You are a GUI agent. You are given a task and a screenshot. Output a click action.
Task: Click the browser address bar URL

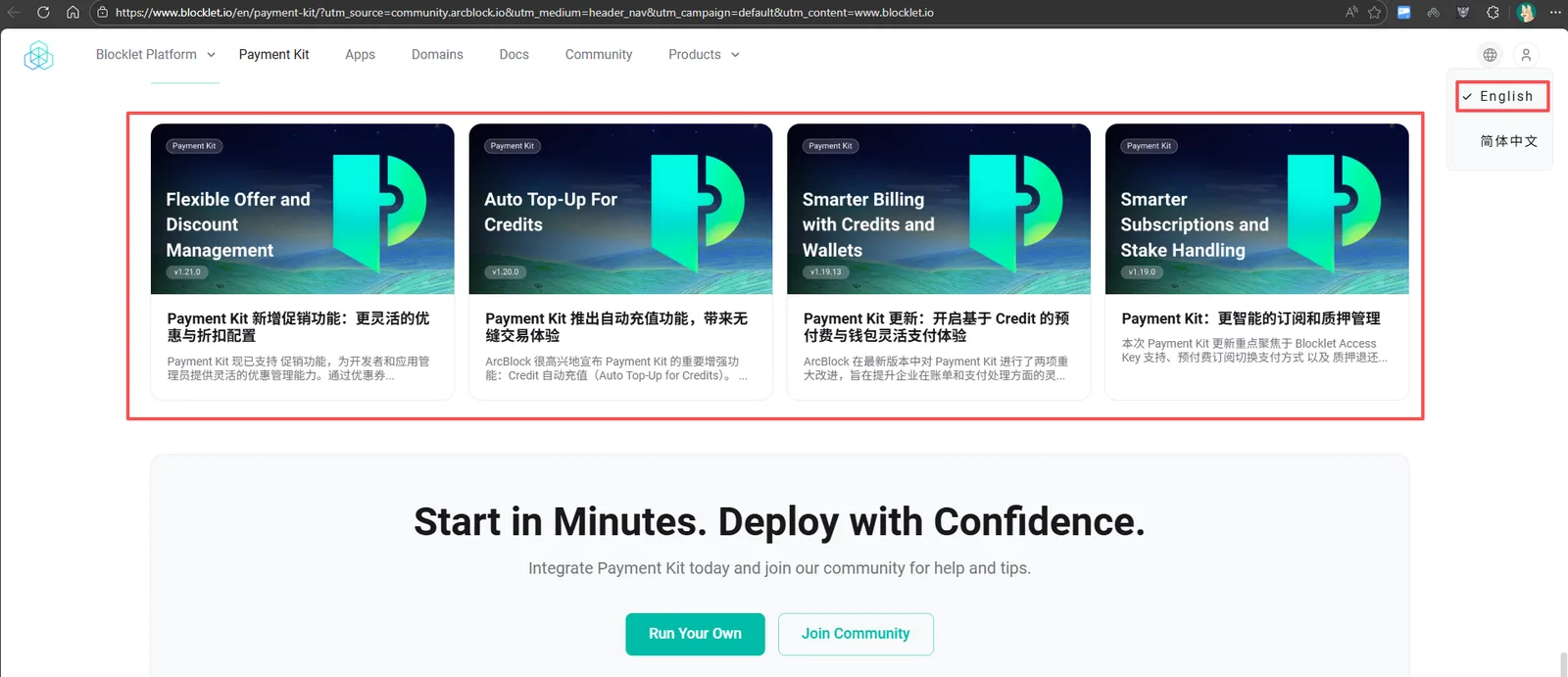pyautogui.click(x=524, y=13)
